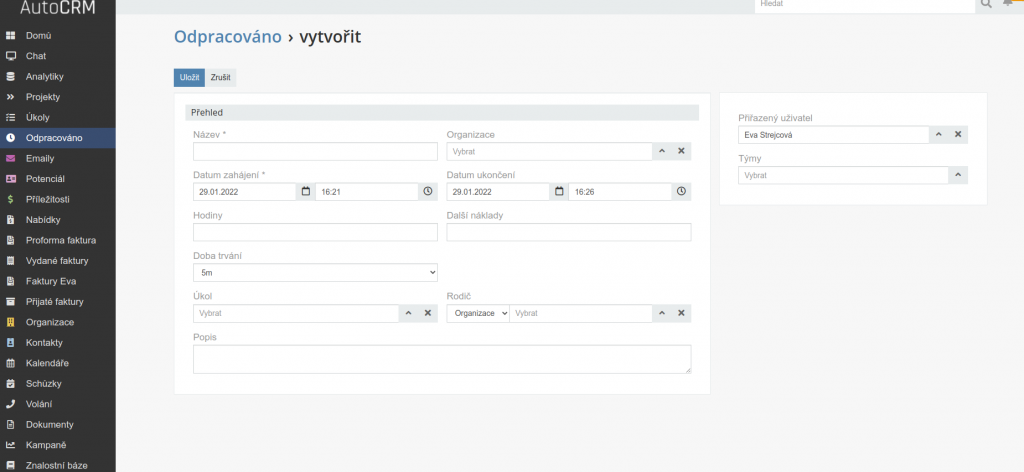Open Proforma faktura in sidebar

point(57,240)
